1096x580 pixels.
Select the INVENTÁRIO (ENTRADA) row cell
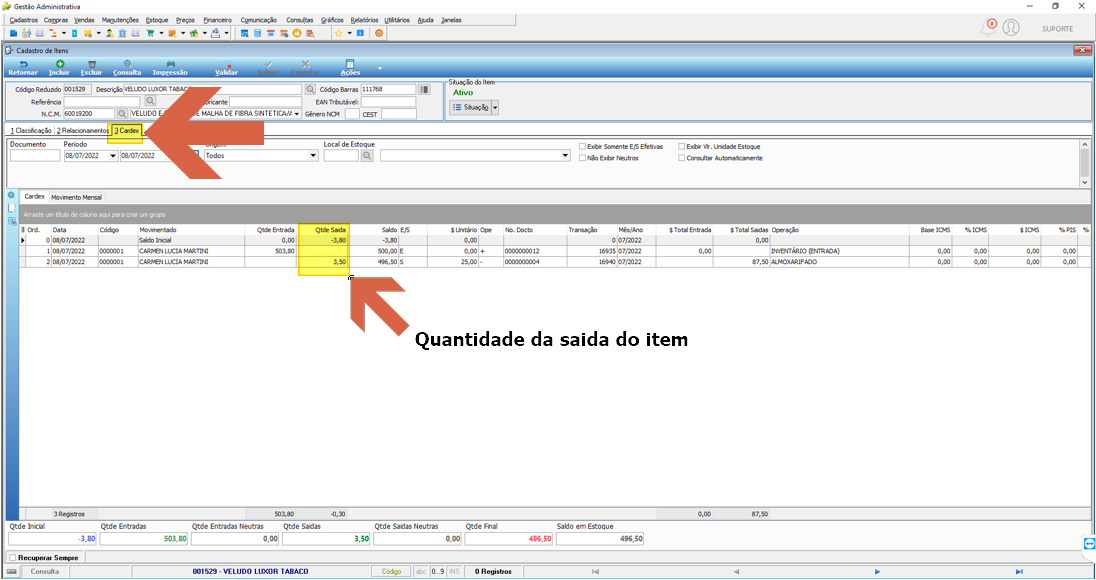click(x=839, y=251)
